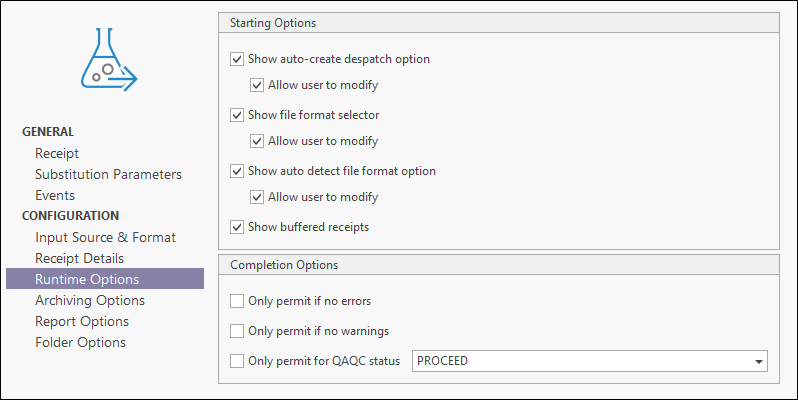
Task: Disable Show auto detect file format option
Action: point(237,171)
